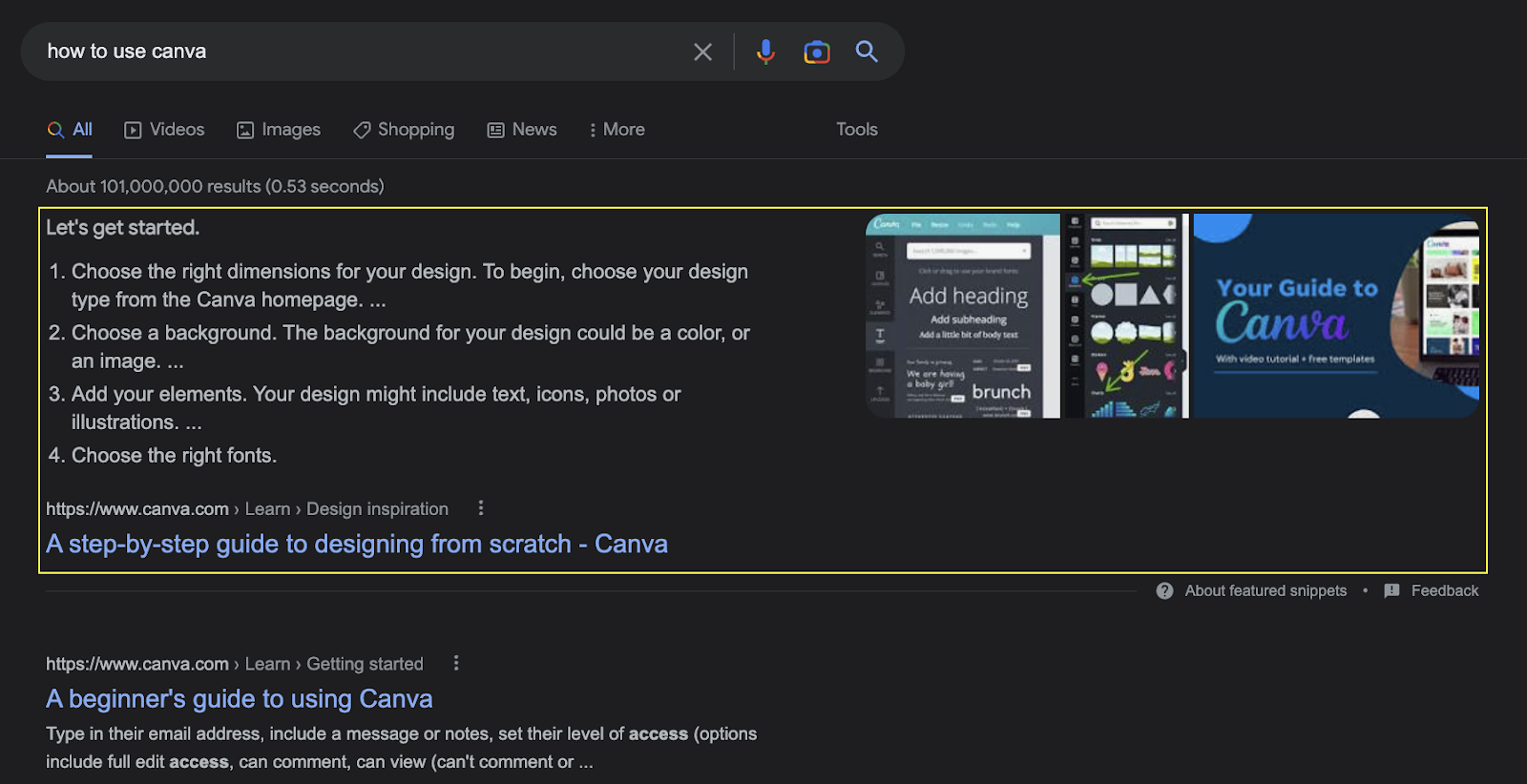Click step 1 'Choose the right dimensions' text
This screenshot has width=1527, height=784.
pos(409,285)
